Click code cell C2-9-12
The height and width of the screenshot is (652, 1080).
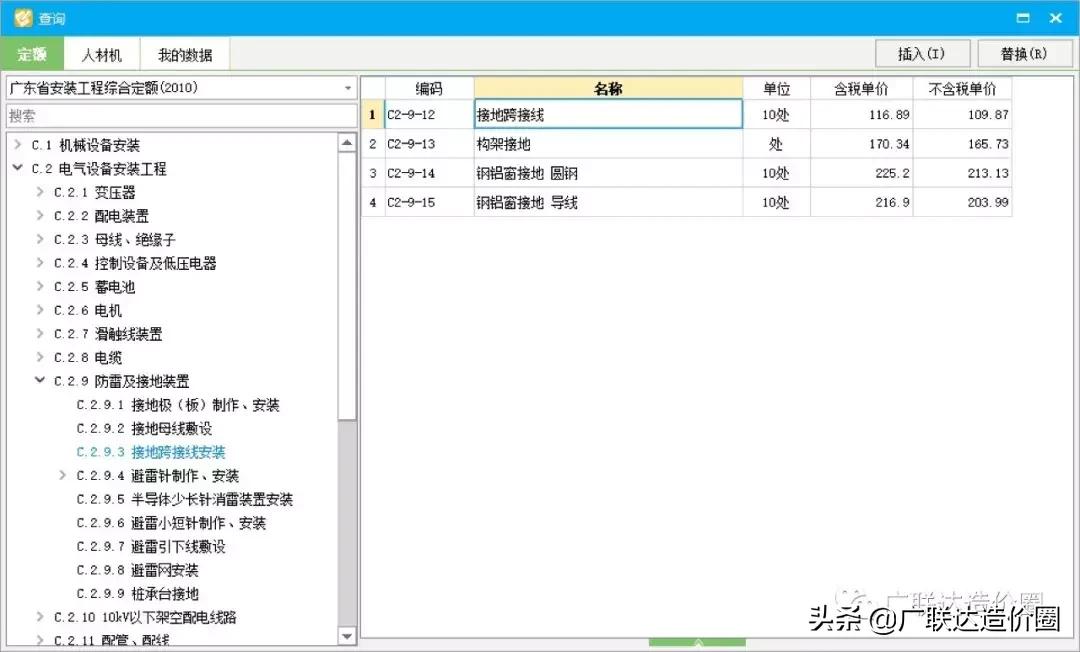pos(429,114)
